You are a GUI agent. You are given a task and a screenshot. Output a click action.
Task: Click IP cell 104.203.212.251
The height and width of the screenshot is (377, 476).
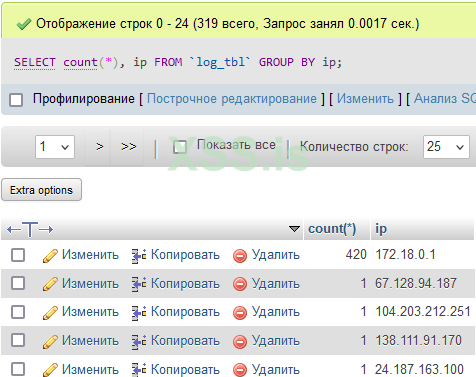pyautogui.click(x=423, y=312)
